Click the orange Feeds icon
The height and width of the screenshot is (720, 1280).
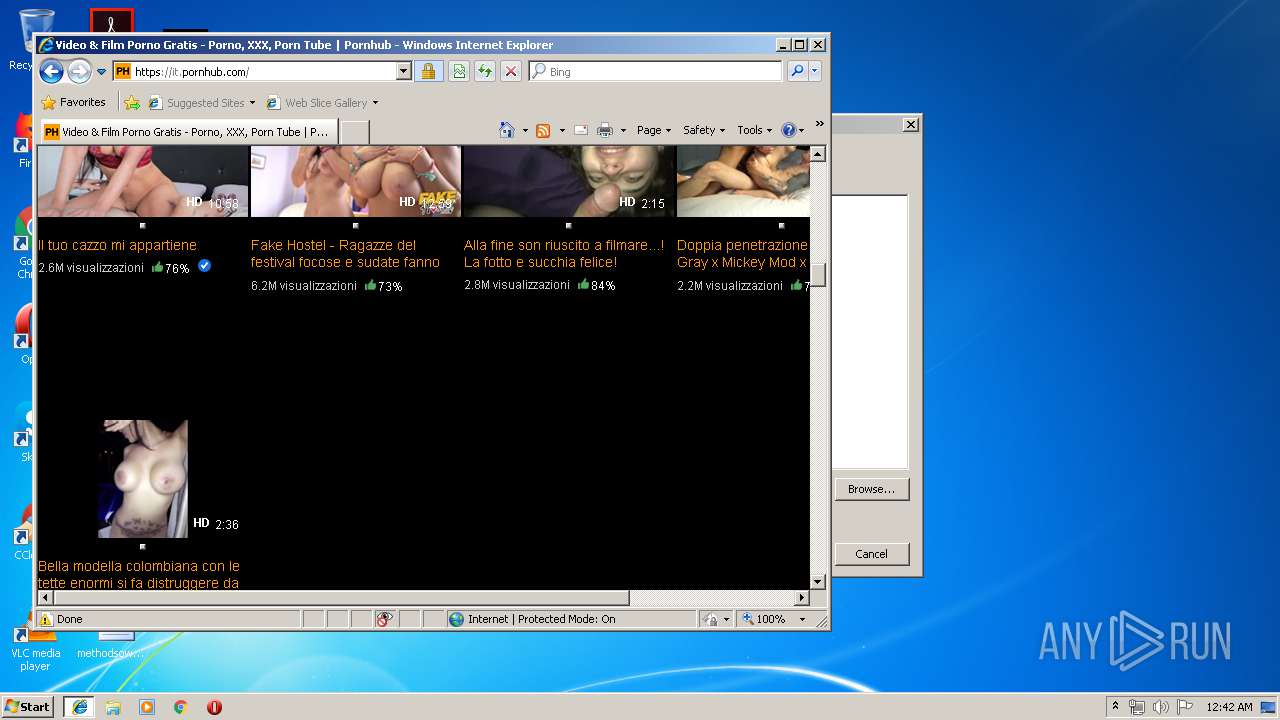click(543, 131)
